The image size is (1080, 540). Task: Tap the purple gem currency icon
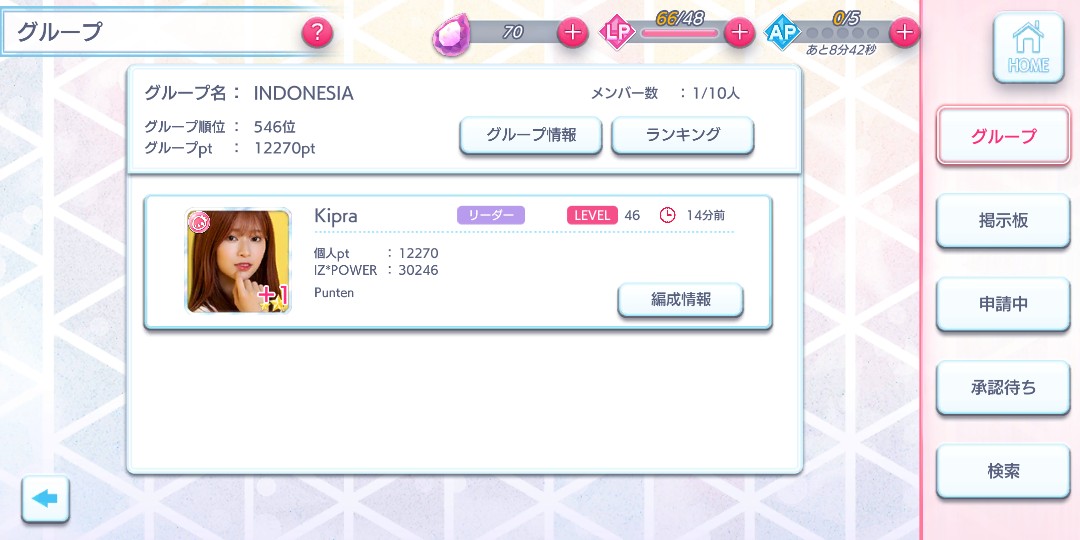click(x=452, y=34)
